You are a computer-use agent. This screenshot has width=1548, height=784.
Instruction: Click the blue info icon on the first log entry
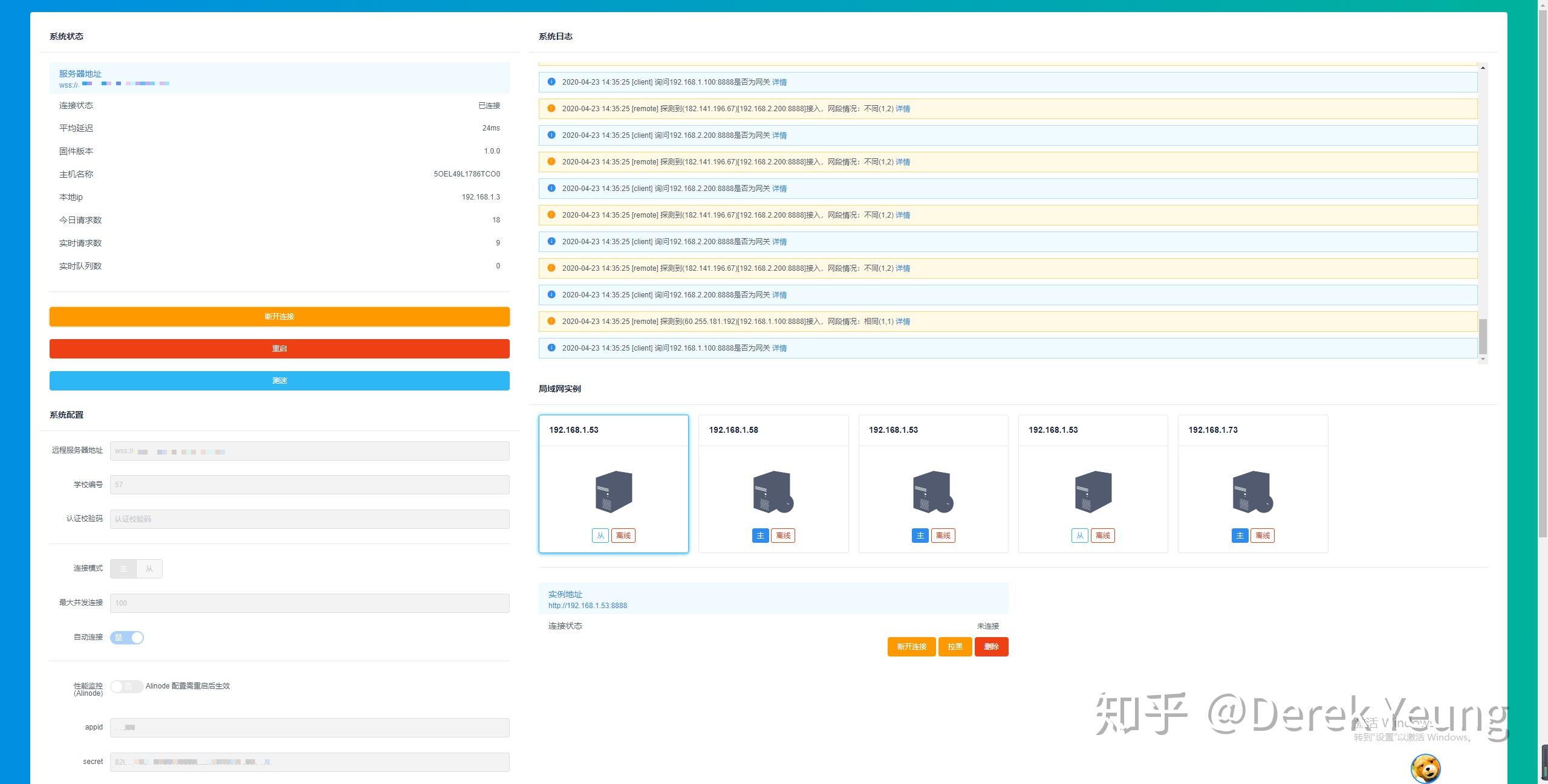[x=551, y=82]
